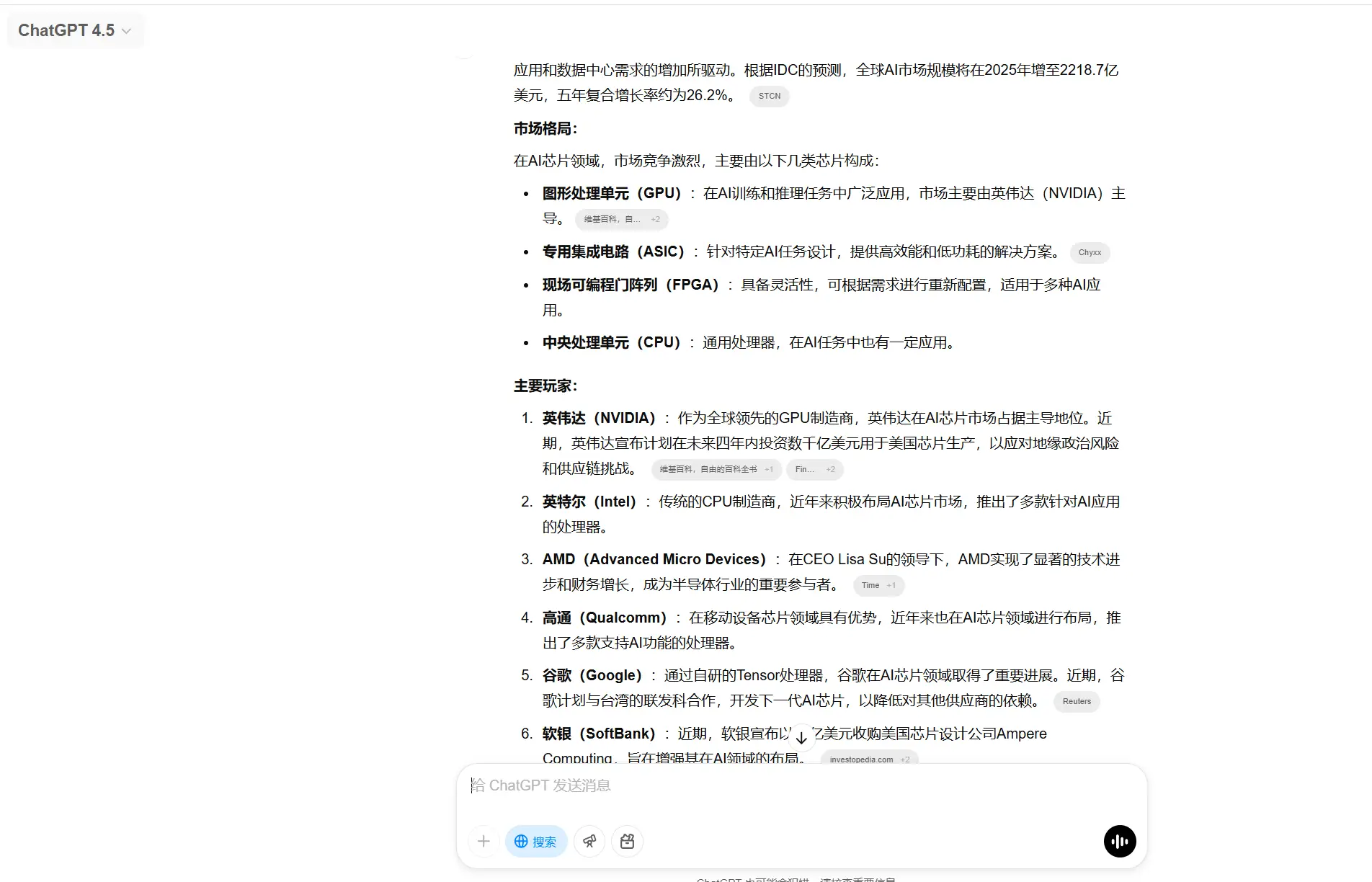Open the Fin... +2 citation chip
The height and width of the screenshot is (882, 1372).
point(815,469)
